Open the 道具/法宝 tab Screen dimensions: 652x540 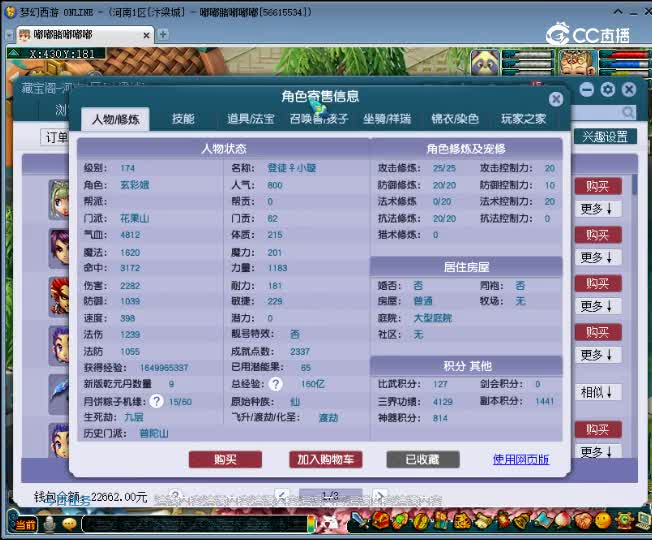pos(250,119)
